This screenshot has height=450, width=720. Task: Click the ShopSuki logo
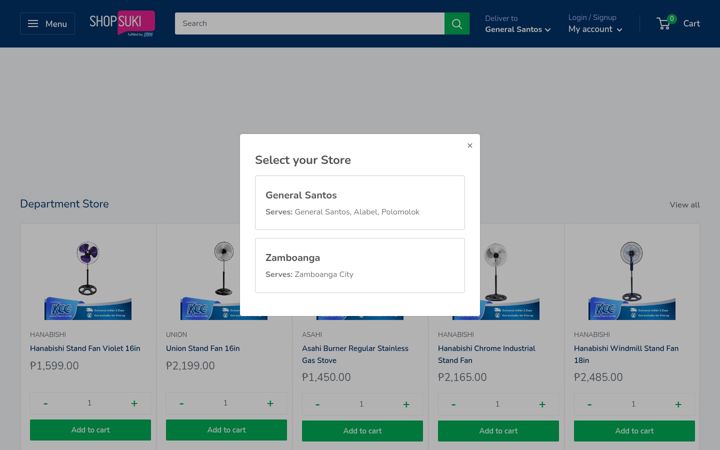point(122,23)
